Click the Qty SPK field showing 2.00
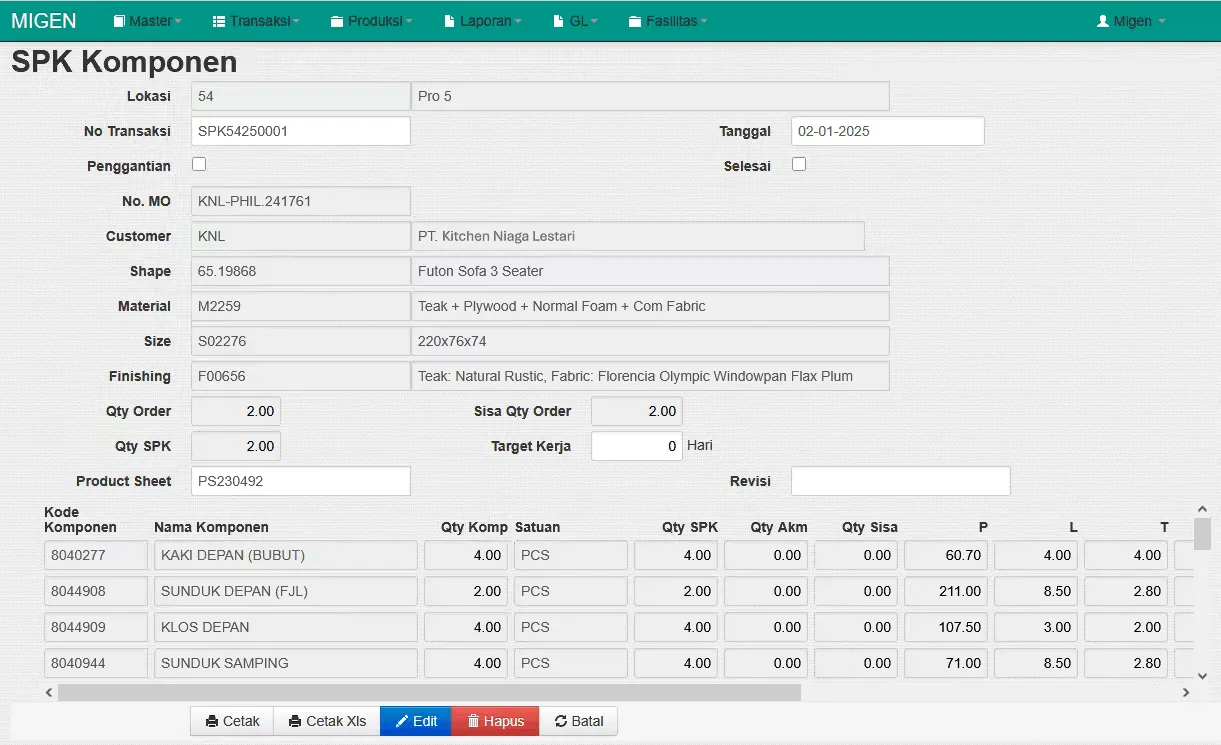The height and width of the screenshot is (745, 1221). 236,446
